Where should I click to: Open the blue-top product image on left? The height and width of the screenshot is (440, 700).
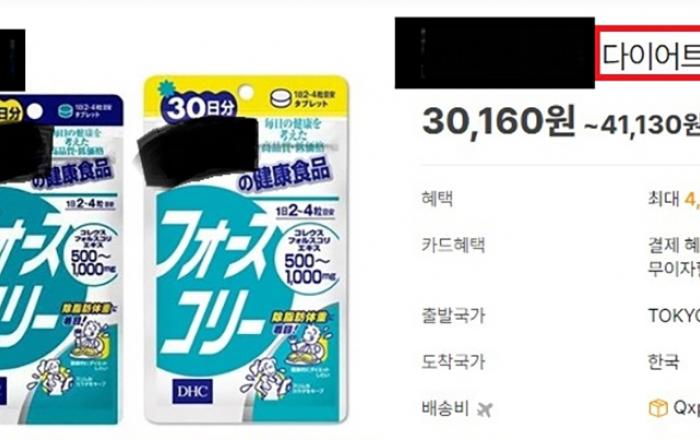tap(60, 259)
